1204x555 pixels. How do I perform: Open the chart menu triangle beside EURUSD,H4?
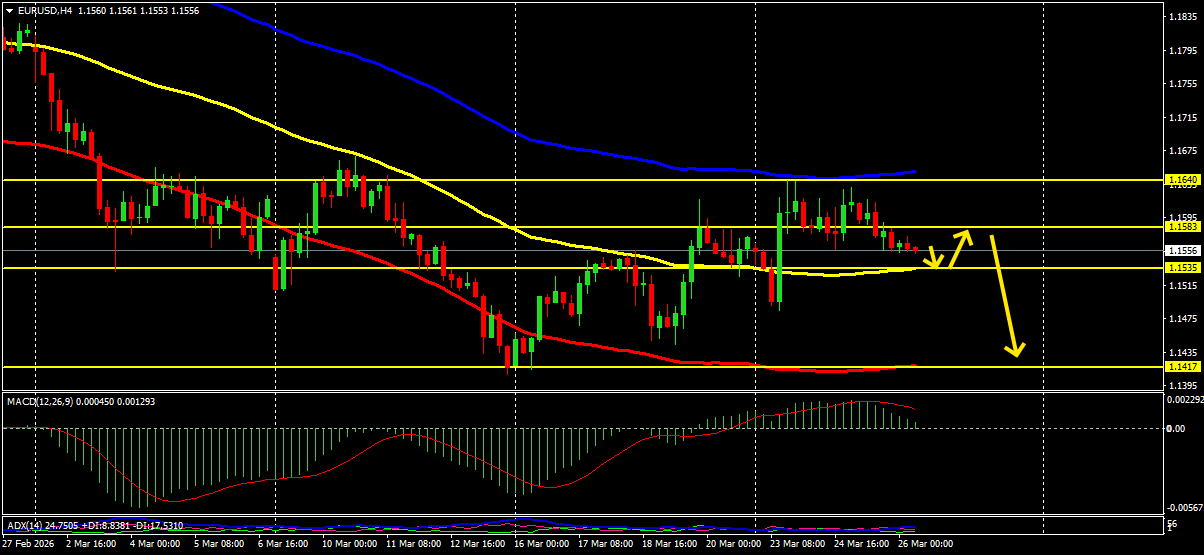tap(9, 10)
